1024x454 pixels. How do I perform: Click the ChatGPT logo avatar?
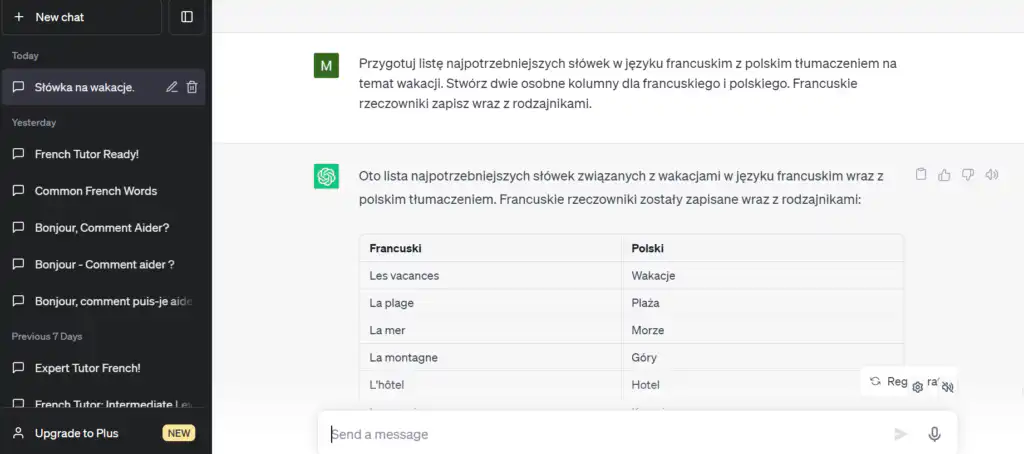tap(327, 176)
